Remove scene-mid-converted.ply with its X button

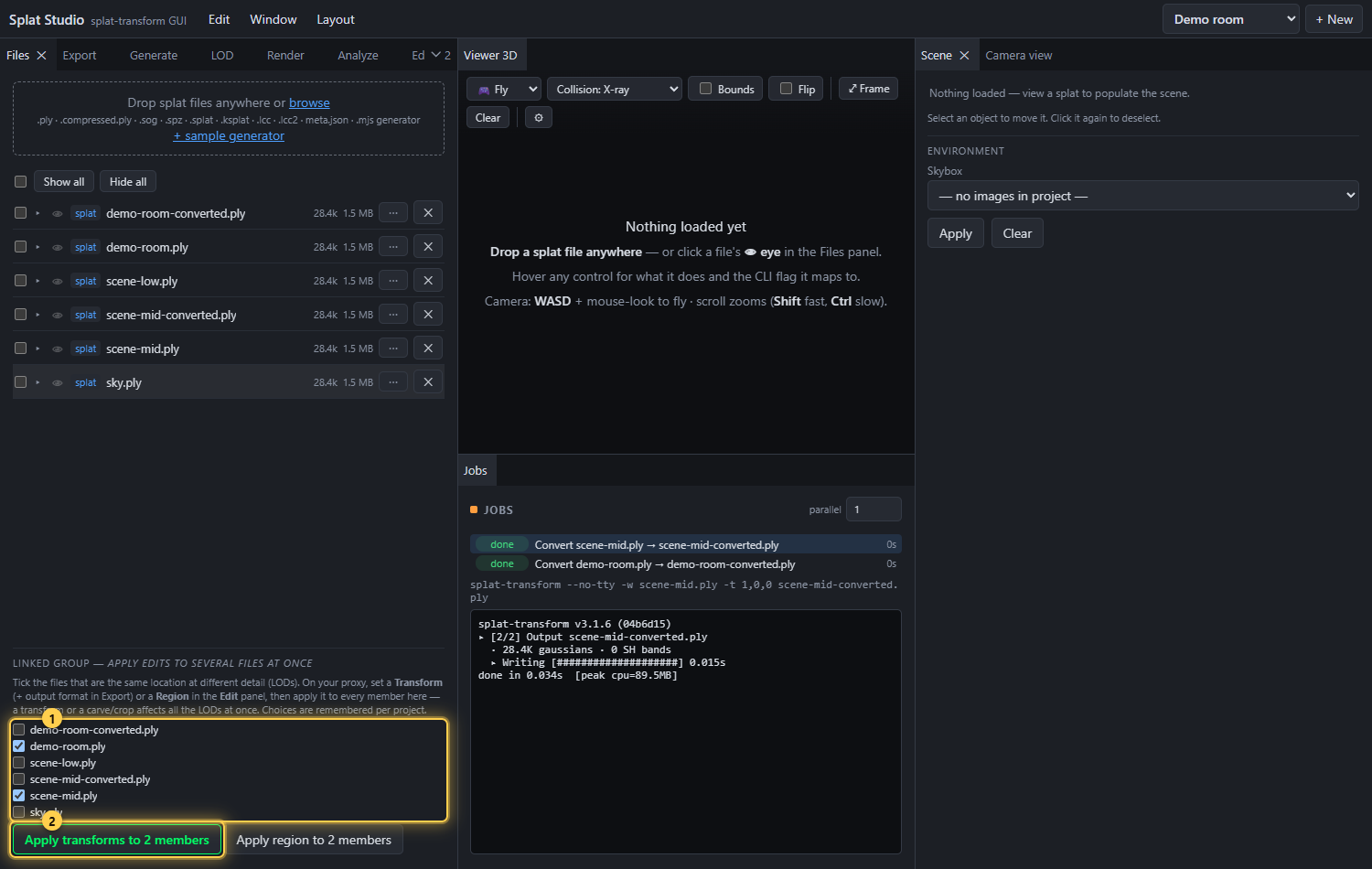(428, 315)
